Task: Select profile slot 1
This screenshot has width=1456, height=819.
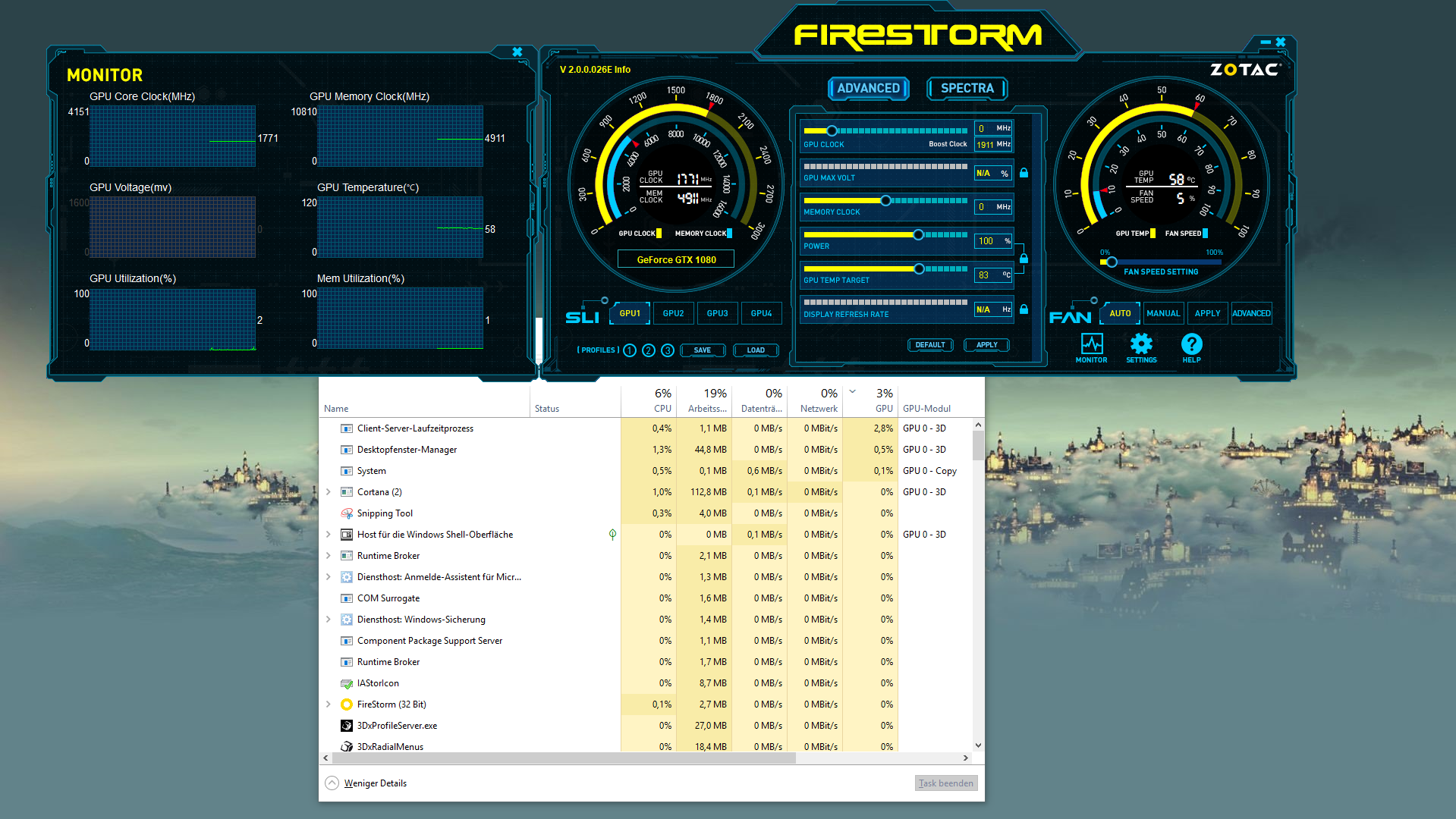Action: [630, 350]
